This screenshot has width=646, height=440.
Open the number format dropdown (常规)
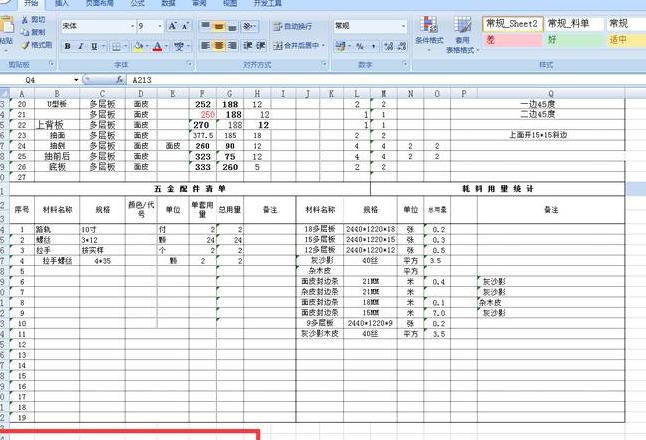pos(403,26)
